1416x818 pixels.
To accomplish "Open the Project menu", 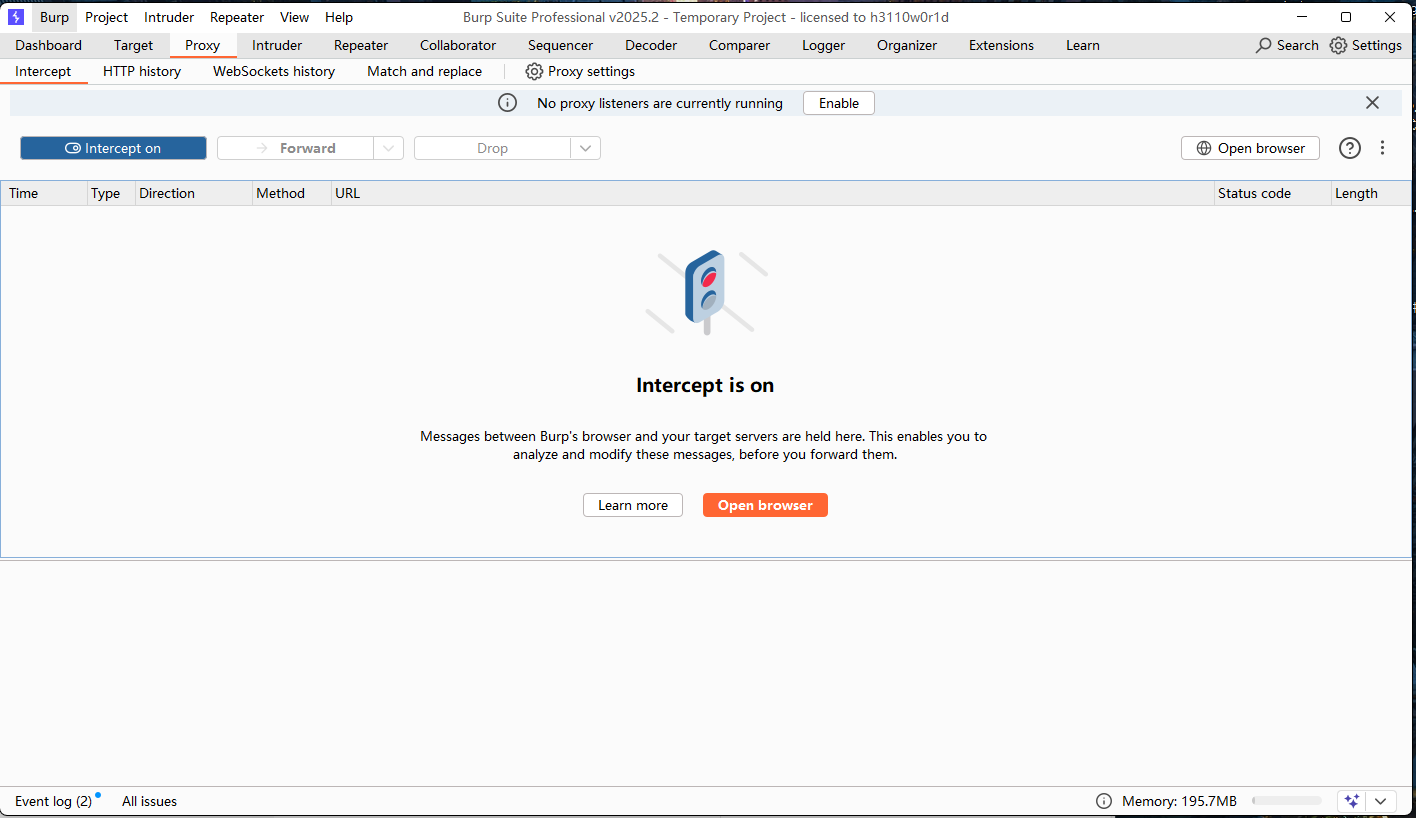I will click(x=107, y=17).
